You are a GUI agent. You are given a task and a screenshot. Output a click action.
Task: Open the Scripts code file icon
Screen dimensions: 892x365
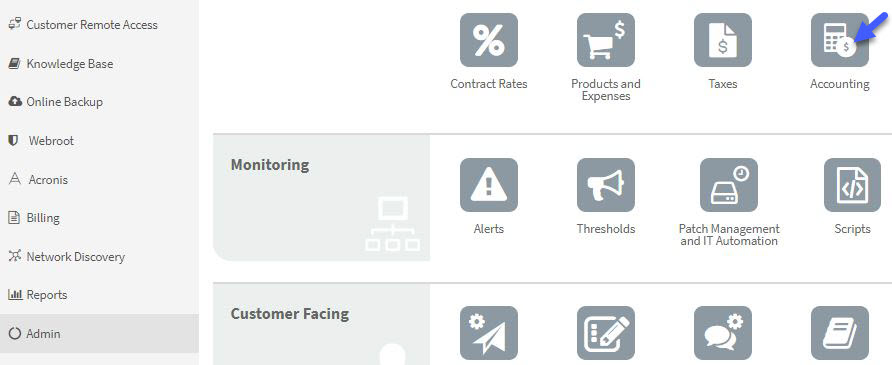(x=852, y=185)
